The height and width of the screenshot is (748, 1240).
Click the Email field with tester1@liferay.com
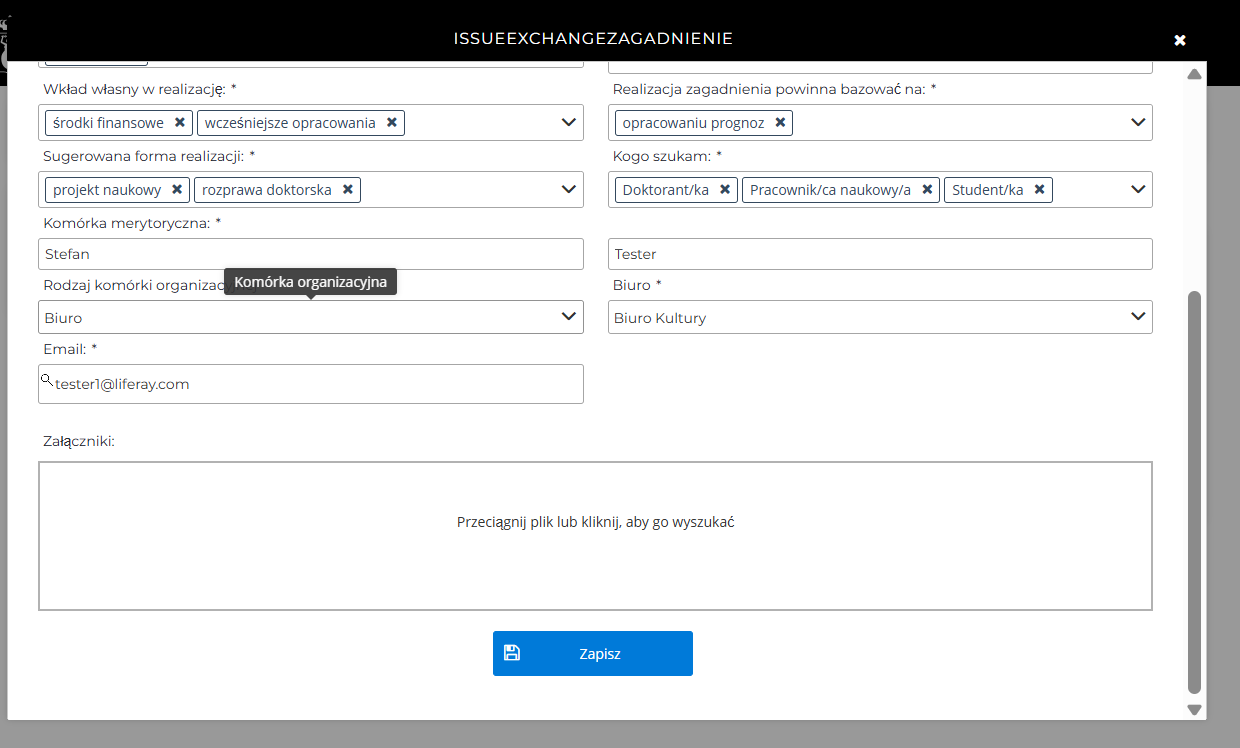(x=310, y=384)
